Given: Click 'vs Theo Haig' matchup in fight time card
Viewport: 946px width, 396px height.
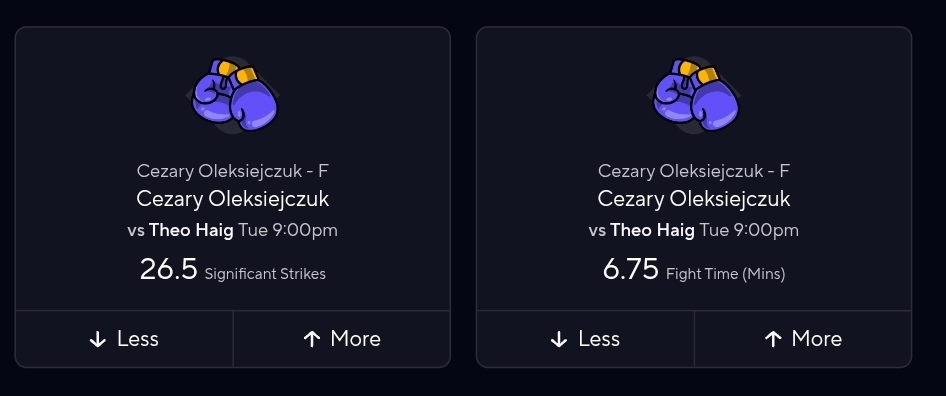Looking at the screenshot, I should [x=641, y=230].
